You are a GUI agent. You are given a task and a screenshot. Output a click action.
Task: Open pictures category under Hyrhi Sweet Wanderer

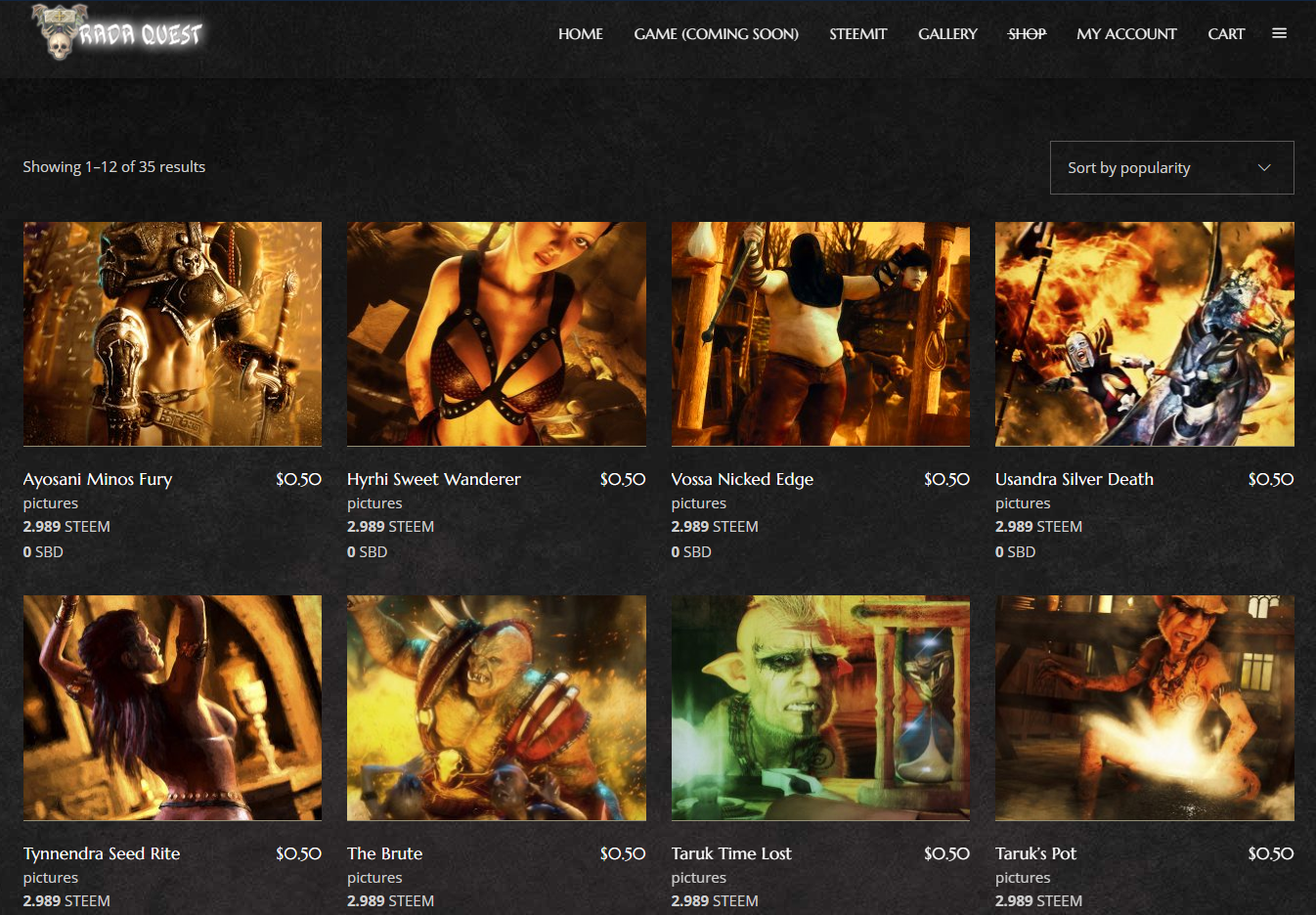coord(374,503)
